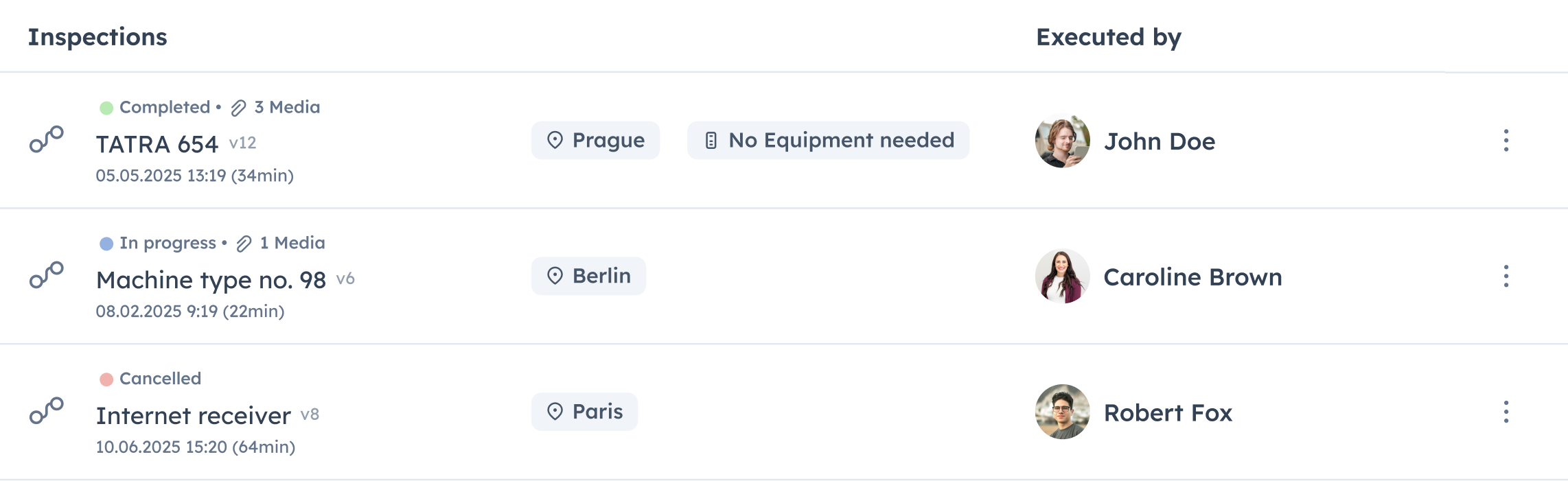Image resolution: width=1568 pixels, height=481 pixels.
Task: Click the location pin icon in Berlin tag
Action: point(555,276)
